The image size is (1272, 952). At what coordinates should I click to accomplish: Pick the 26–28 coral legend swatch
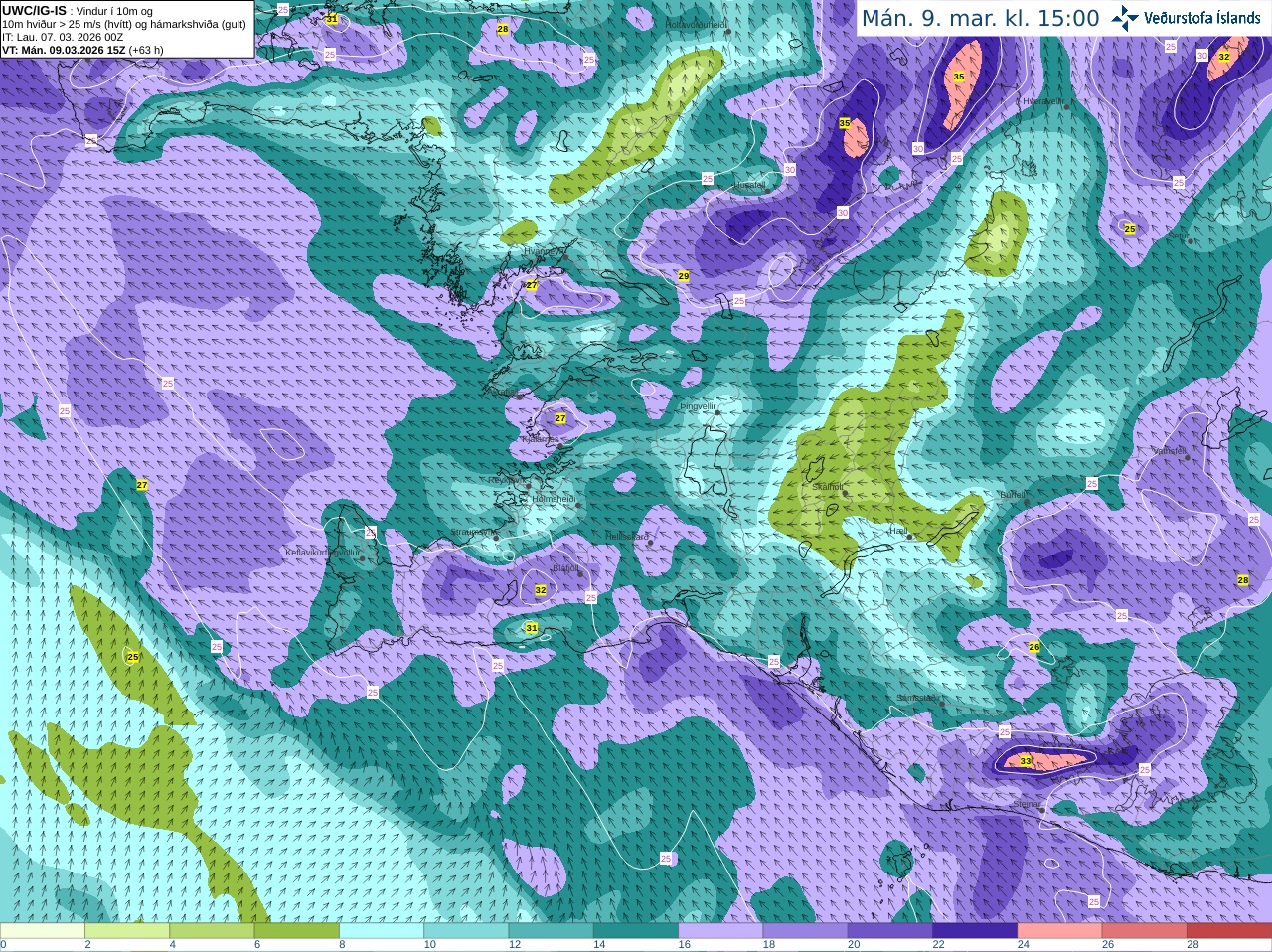tap(1145, 931)
